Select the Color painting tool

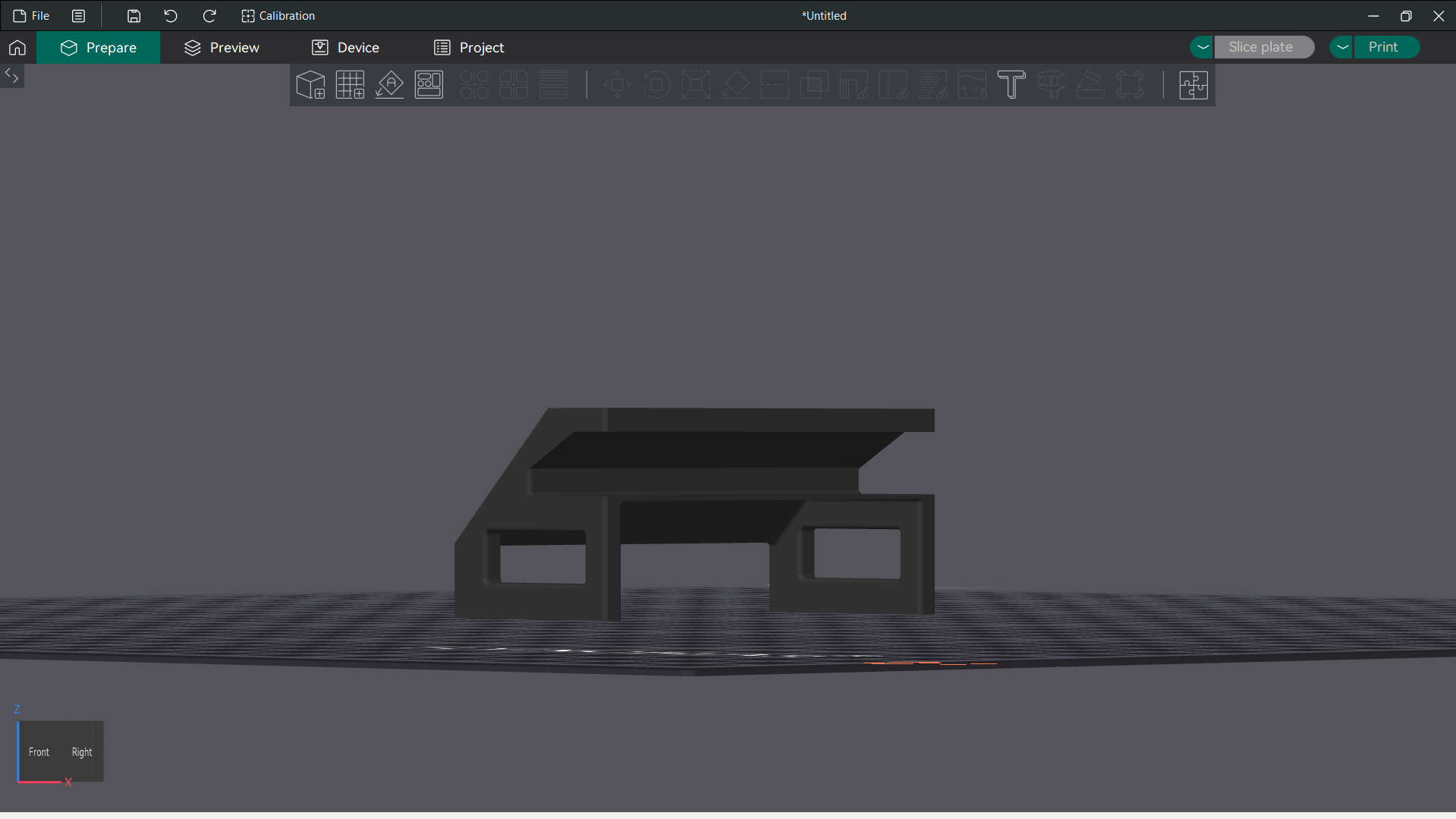(x=972, y=85)
